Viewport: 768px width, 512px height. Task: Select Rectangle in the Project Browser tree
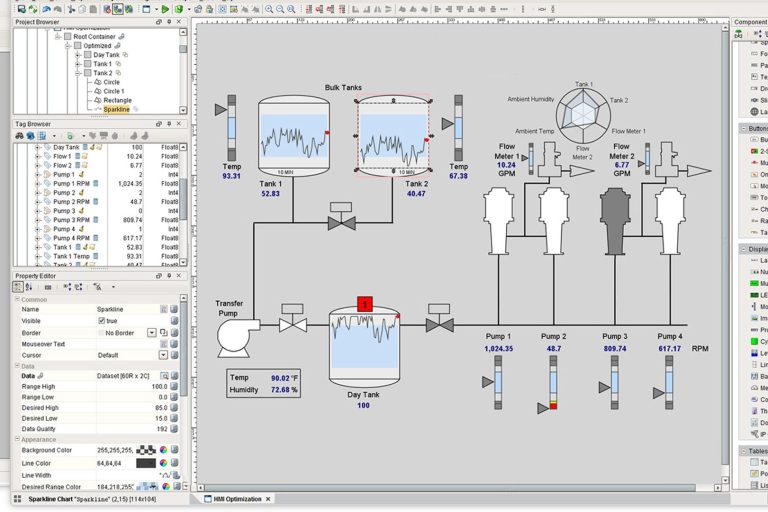click(x=117, y=100)
